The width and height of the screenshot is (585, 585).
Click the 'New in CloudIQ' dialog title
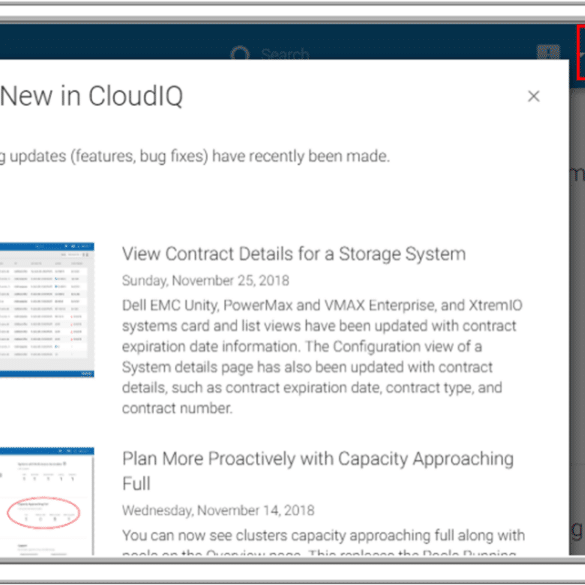coord(91,96)
